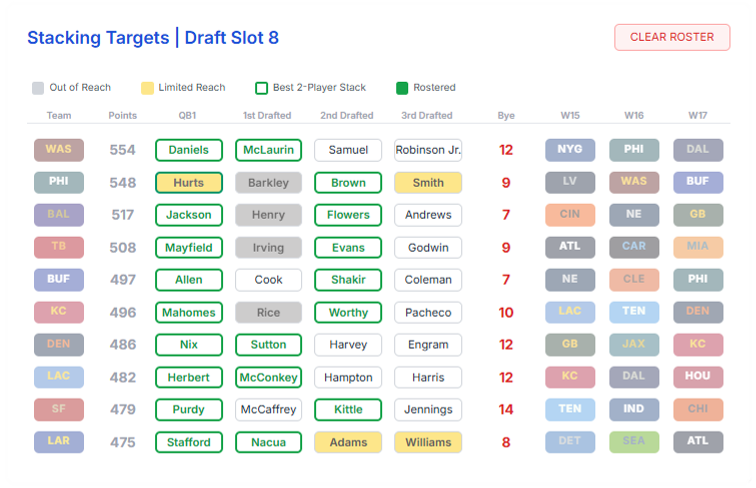
Task: Select the Daniels QB1 player chip
Action: (x=189, y=150)
